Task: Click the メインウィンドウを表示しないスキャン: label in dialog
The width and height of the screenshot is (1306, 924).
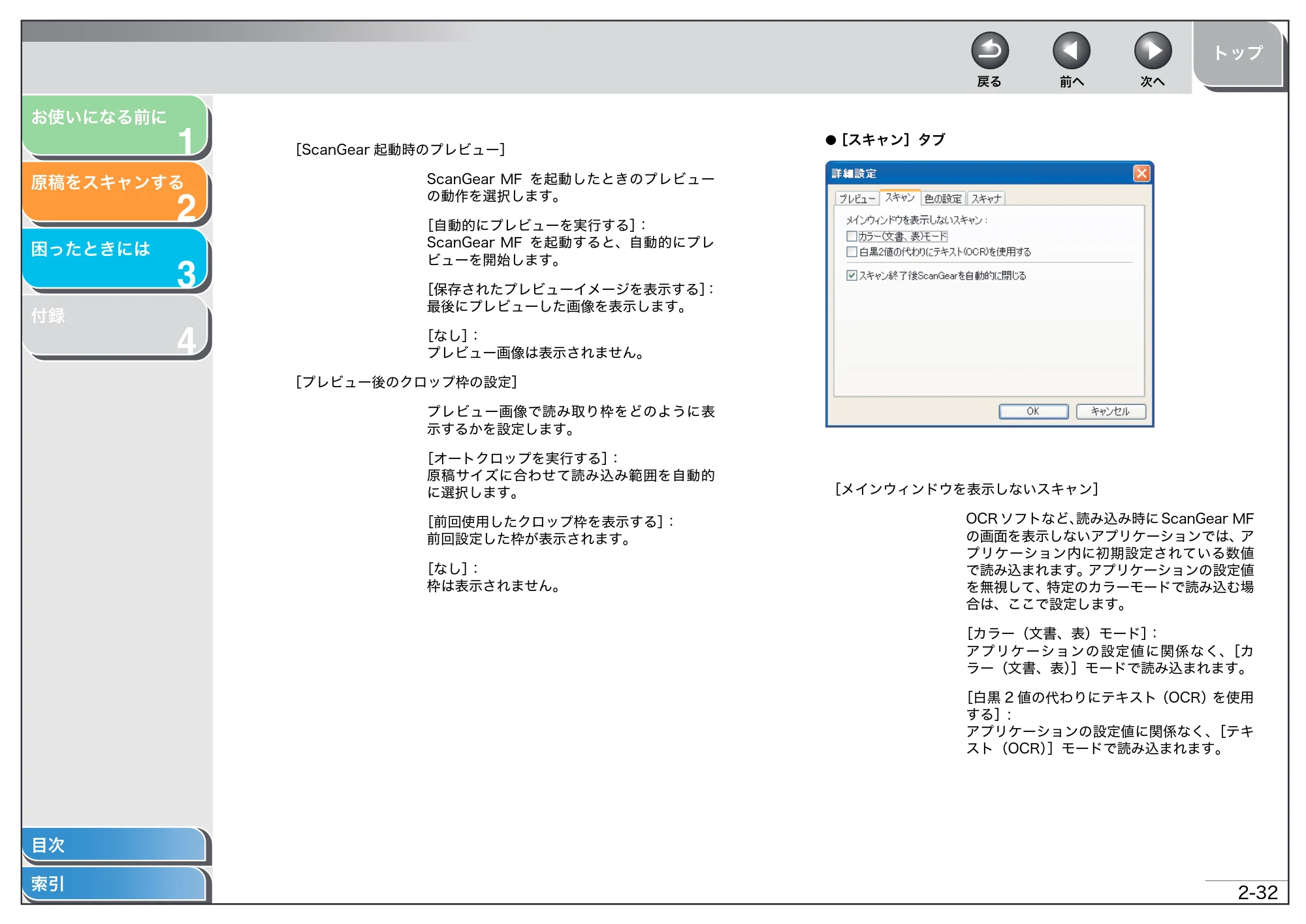Action: (917, 221)
